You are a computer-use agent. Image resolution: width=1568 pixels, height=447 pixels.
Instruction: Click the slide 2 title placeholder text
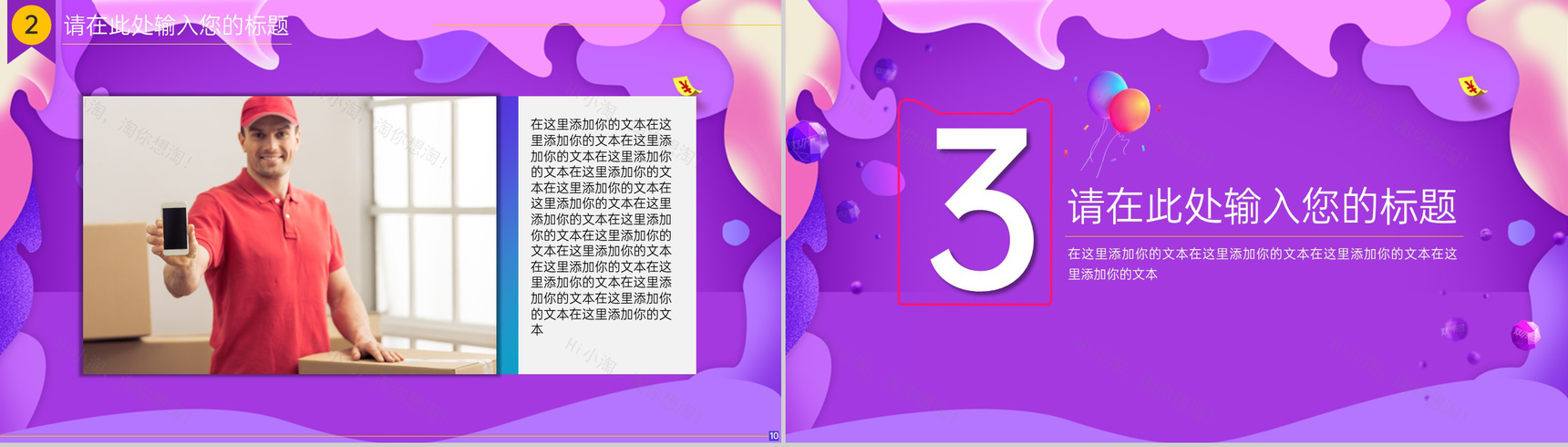pyautogui.click(x=177, y=26)
